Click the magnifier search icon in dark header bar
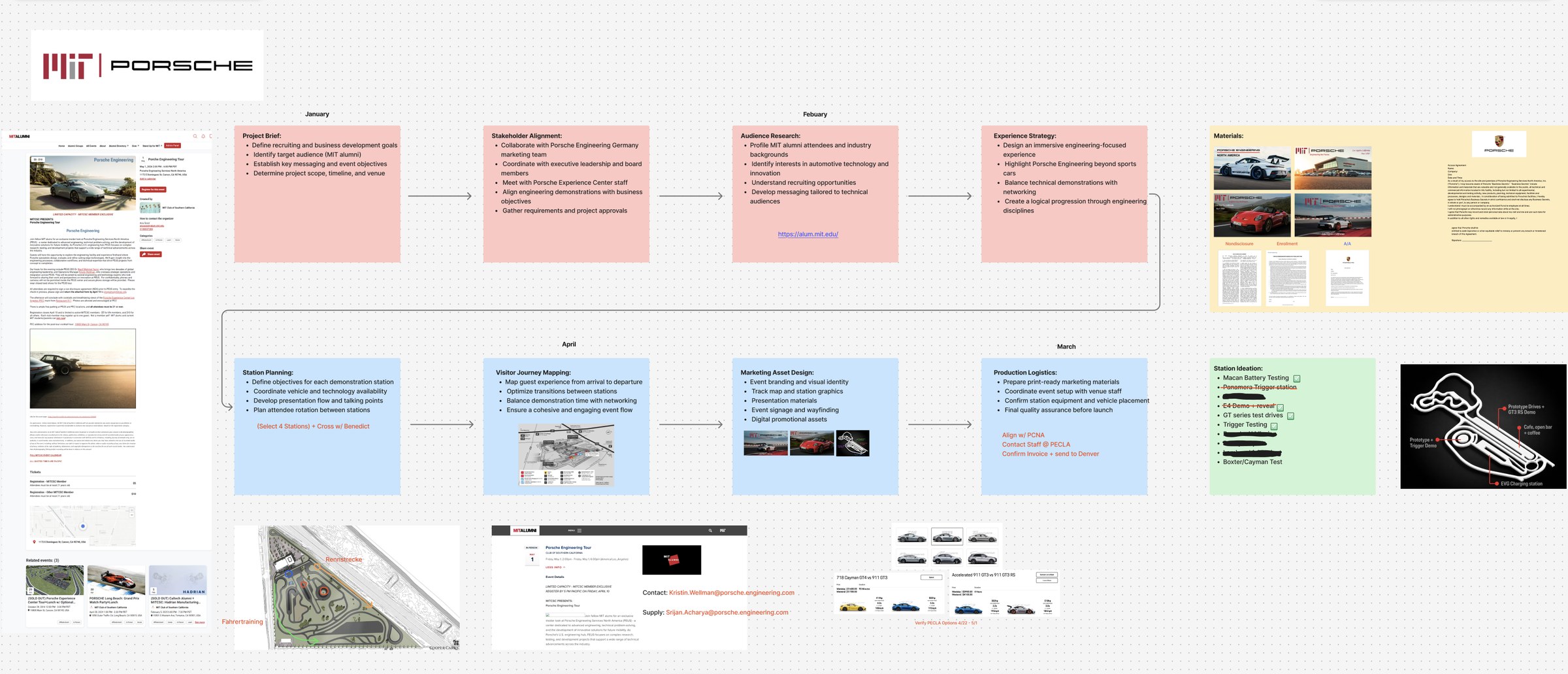The image size is (1568, 674). tap(710, 531)
